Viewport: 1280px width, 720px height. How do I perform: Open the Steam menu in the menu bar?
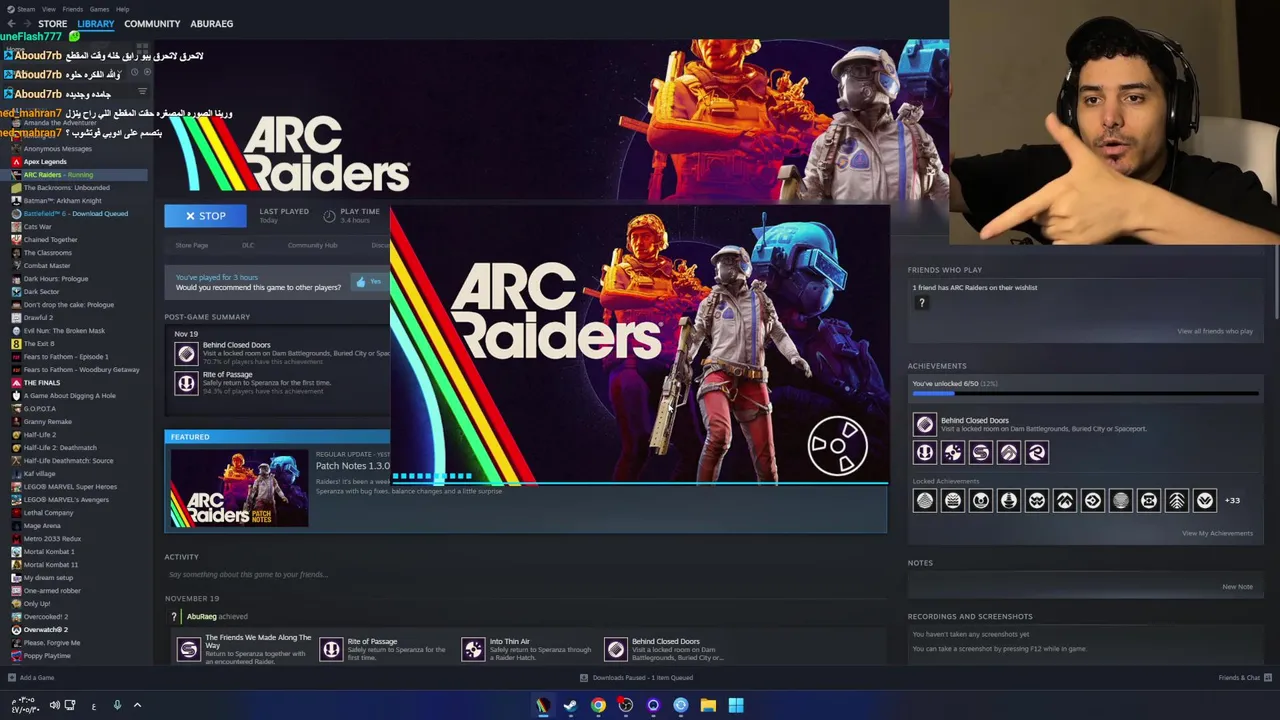click(x=25, y=9)
